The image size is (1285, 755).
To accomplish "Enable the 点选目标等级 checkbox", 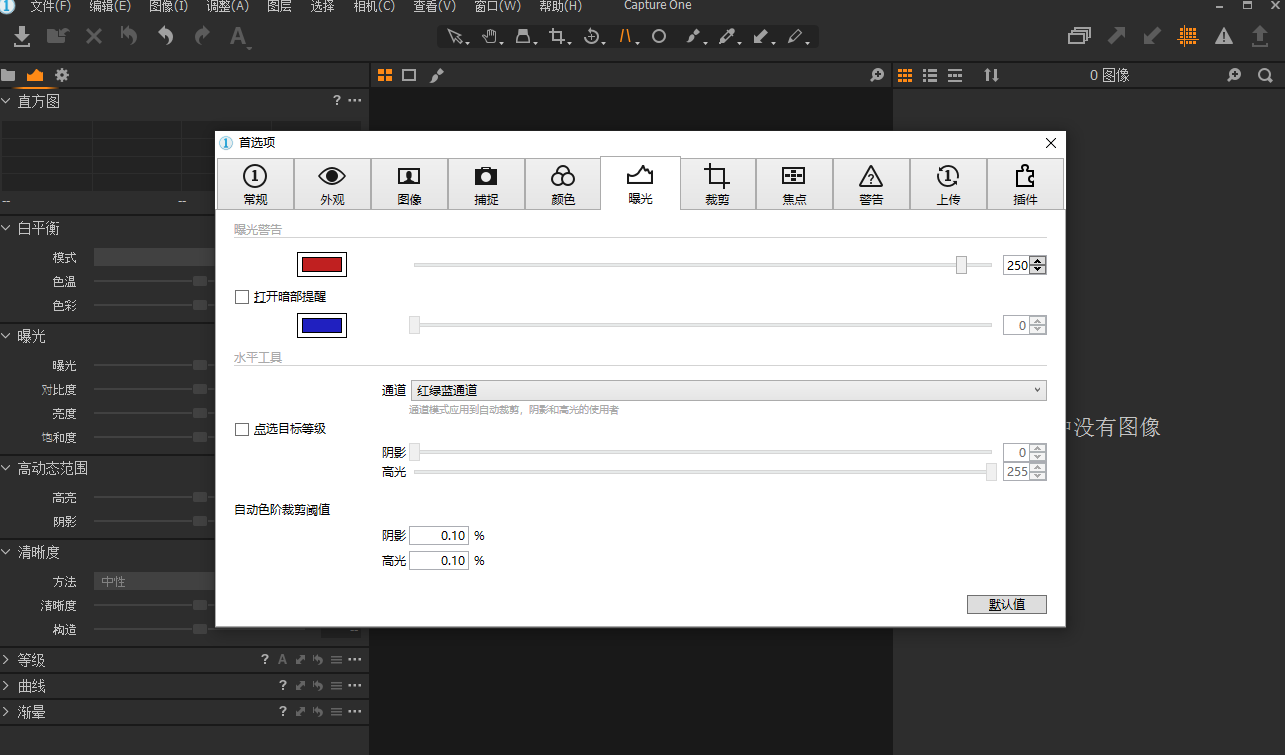I will click(241, 429).
